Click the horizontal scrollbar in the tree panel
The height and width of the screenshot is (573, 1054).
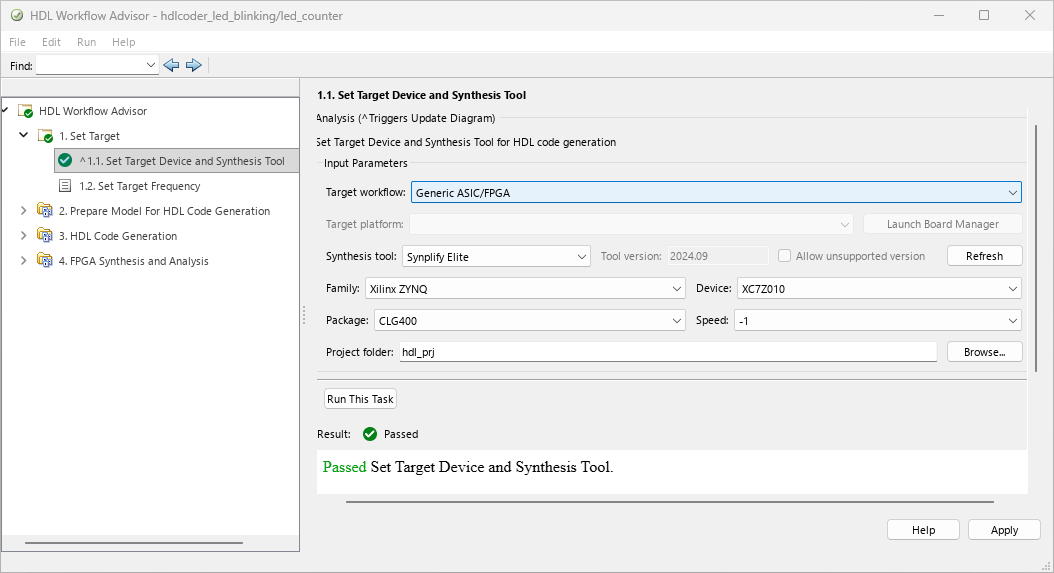coord(134,543)
